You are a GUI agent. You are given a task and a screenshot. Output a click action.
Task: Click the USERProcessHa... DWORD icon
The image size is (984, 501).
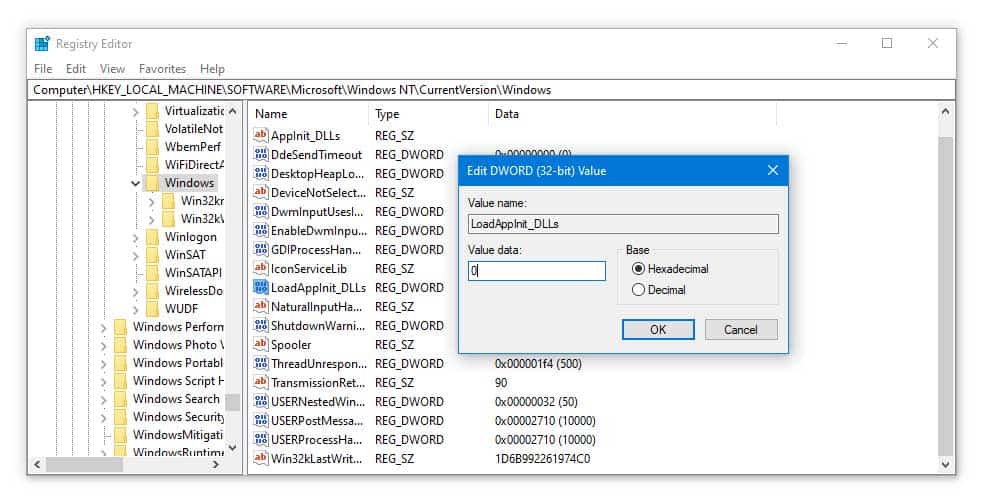coord(260,439)
